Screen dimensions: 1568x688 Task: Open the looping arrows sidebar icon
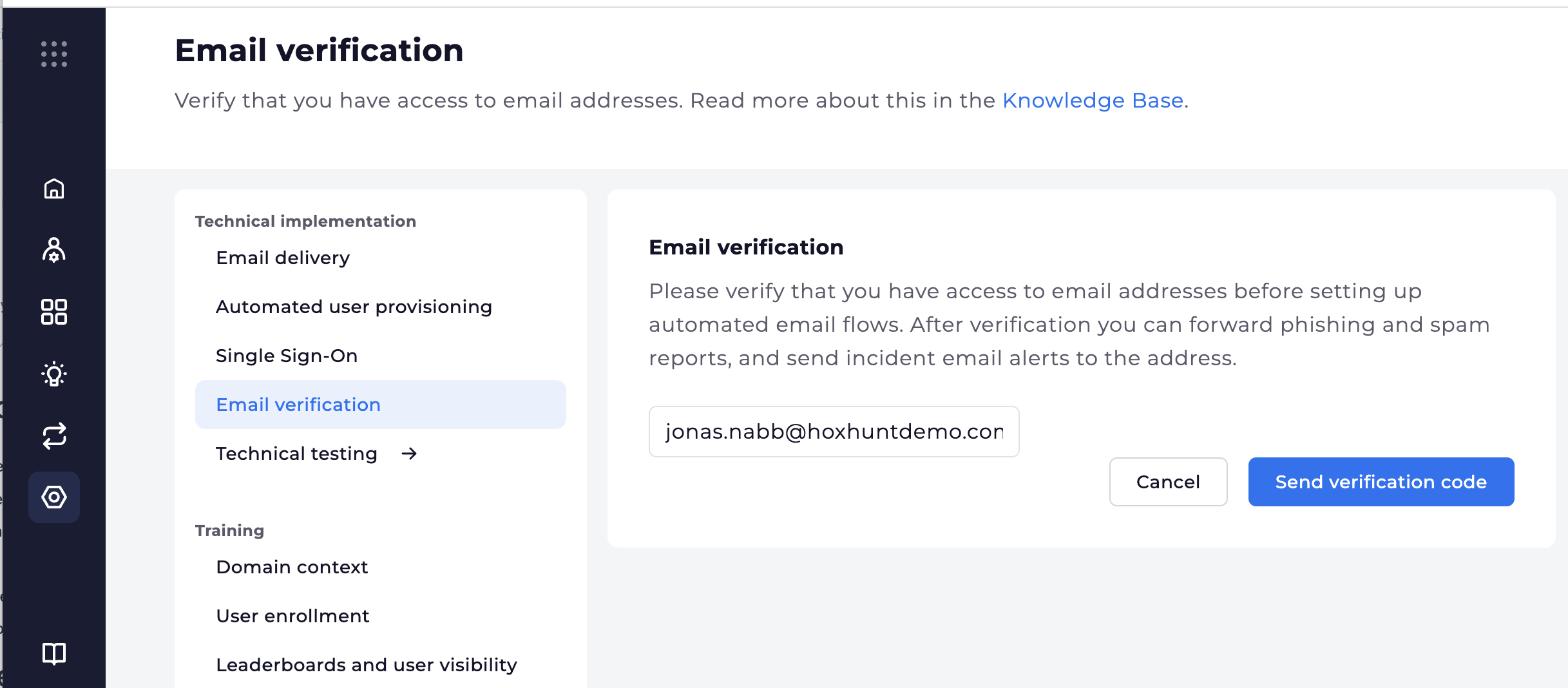(54, 435)
